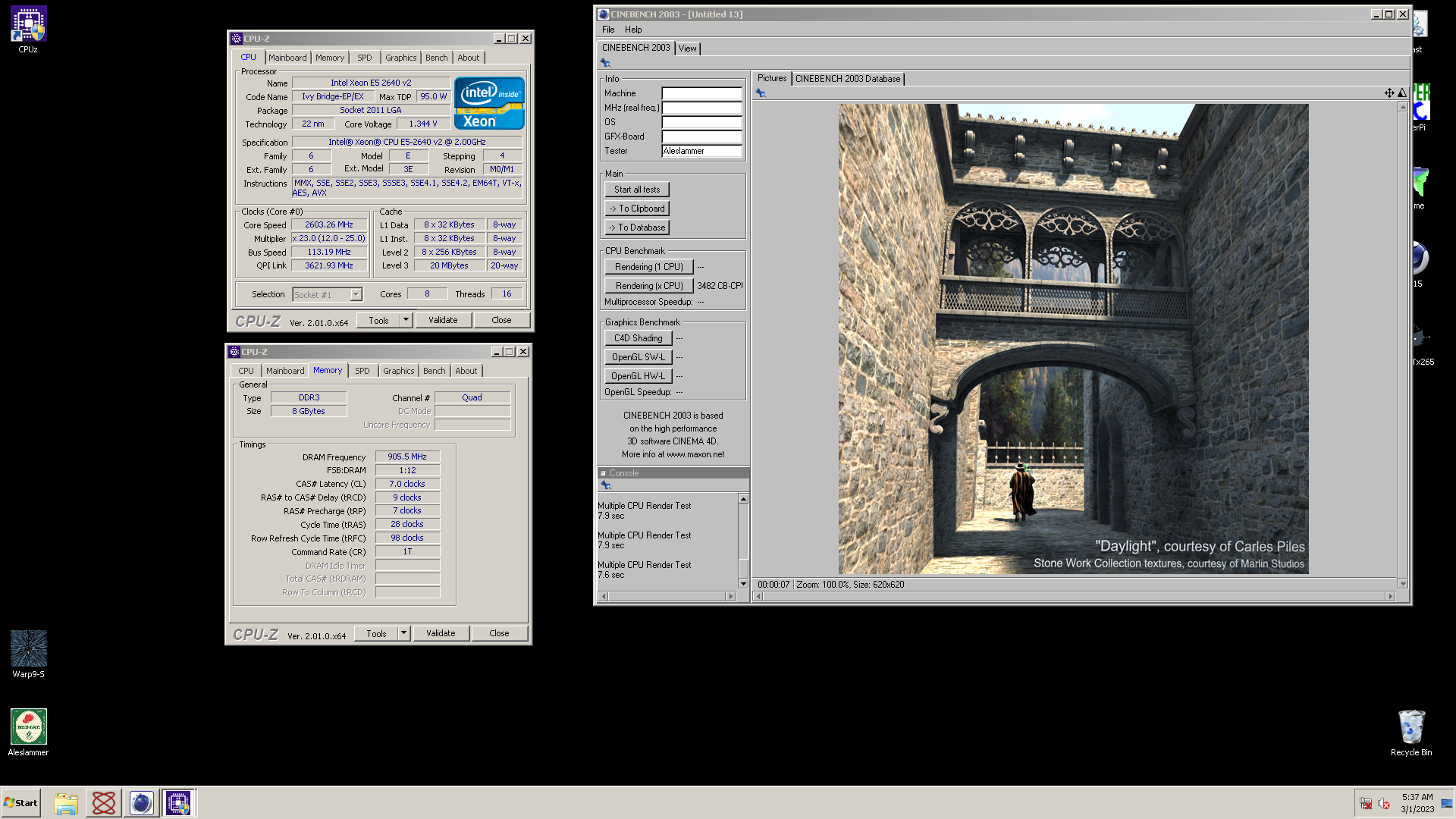Click Validate in lower CPU-Z window

pos(441,633)
